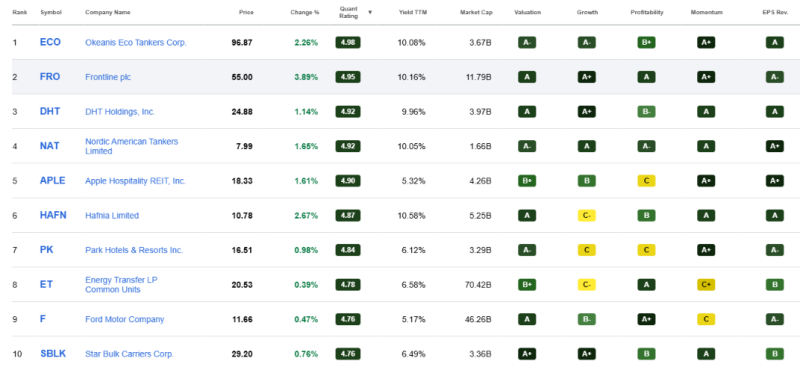Screen dimensions: 800x367
Task: Open the F ticker symbol link
Action: coord(43,320)
